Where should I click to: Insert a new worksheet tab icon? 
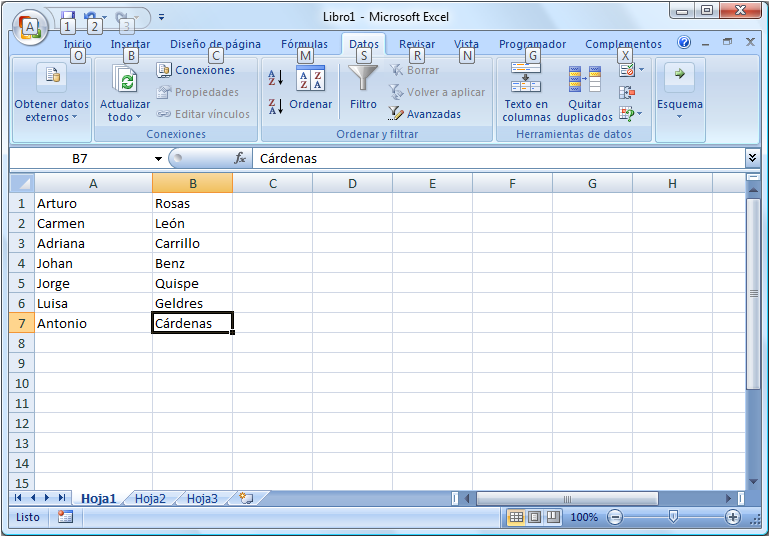pos(246,499)
